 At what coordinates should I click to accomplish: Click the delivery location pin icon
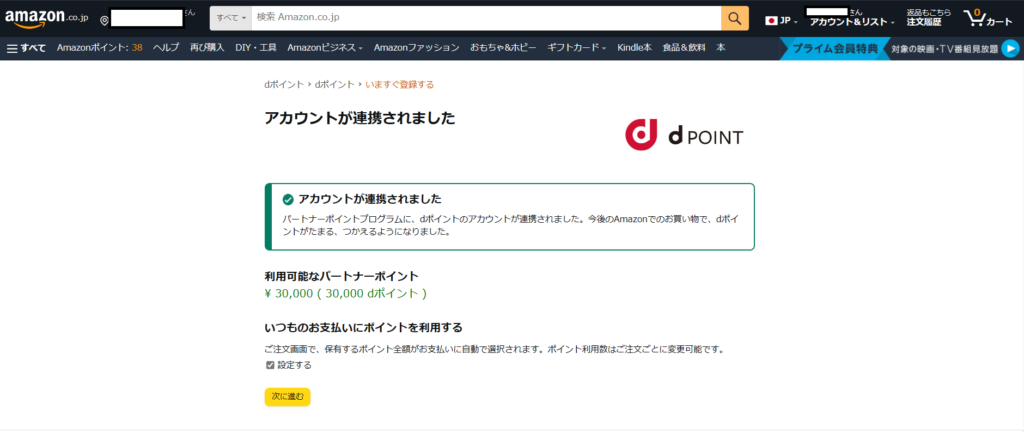pos(104,21)
